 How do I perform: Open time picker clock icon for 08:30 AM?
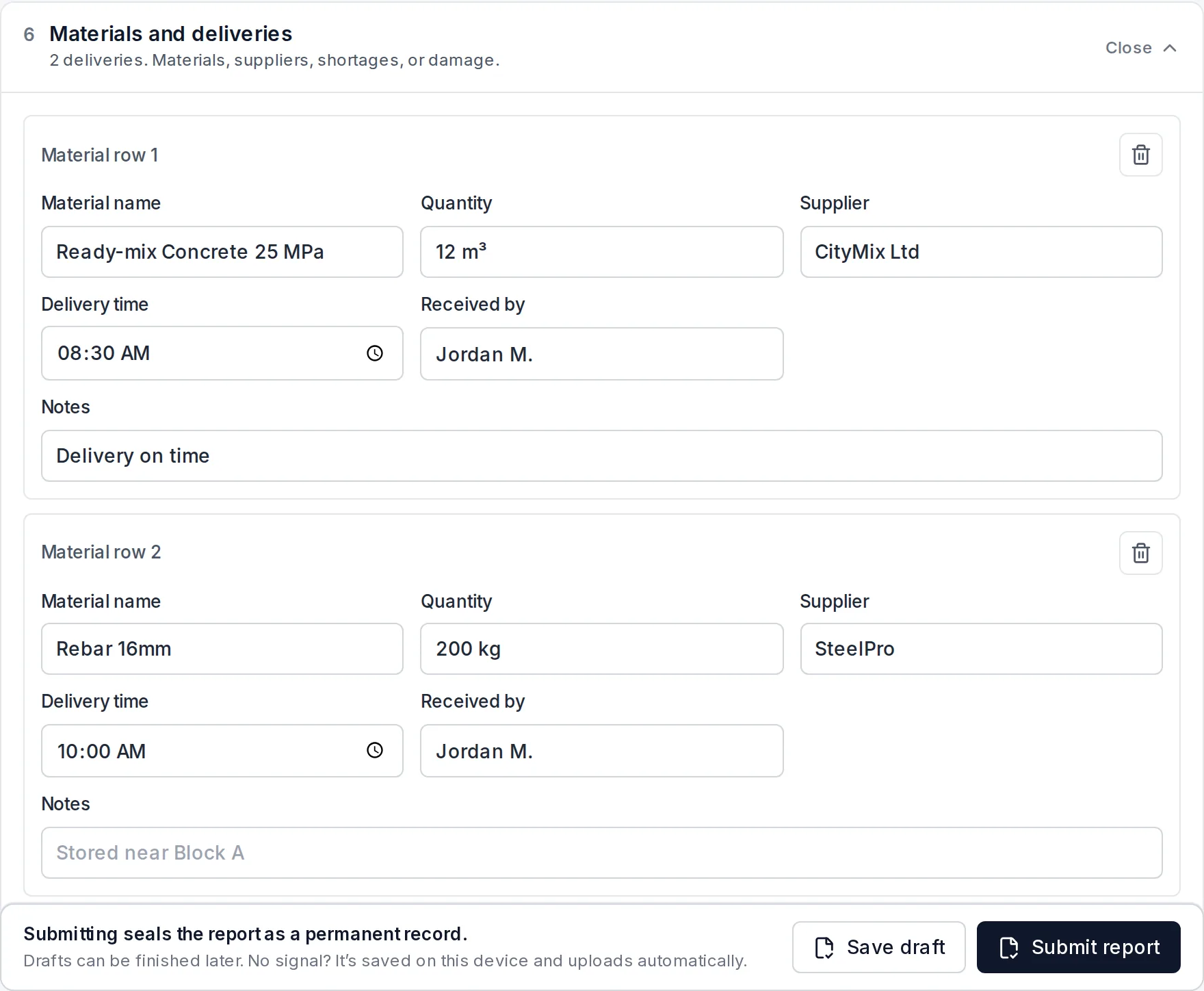click(x=375, y=353)
